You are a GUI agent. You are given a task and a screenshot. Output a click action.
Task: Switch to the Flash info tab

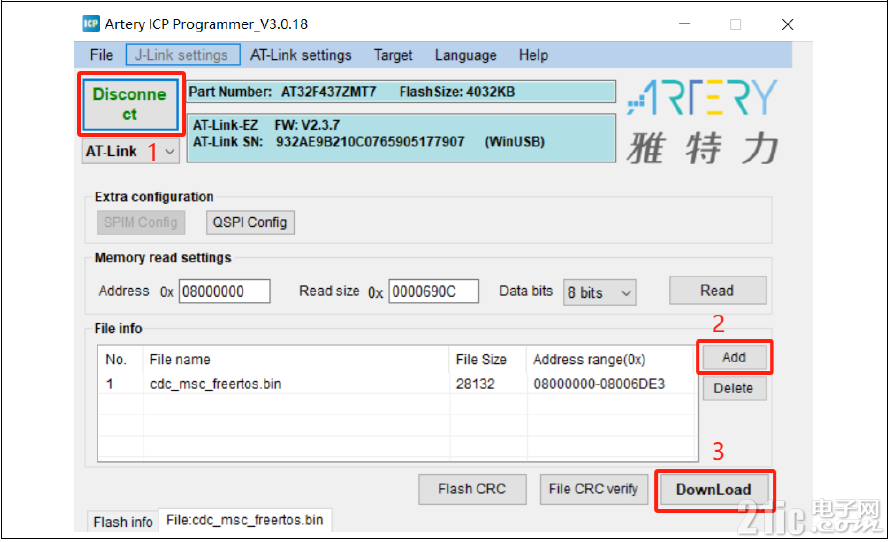(123, 522)
